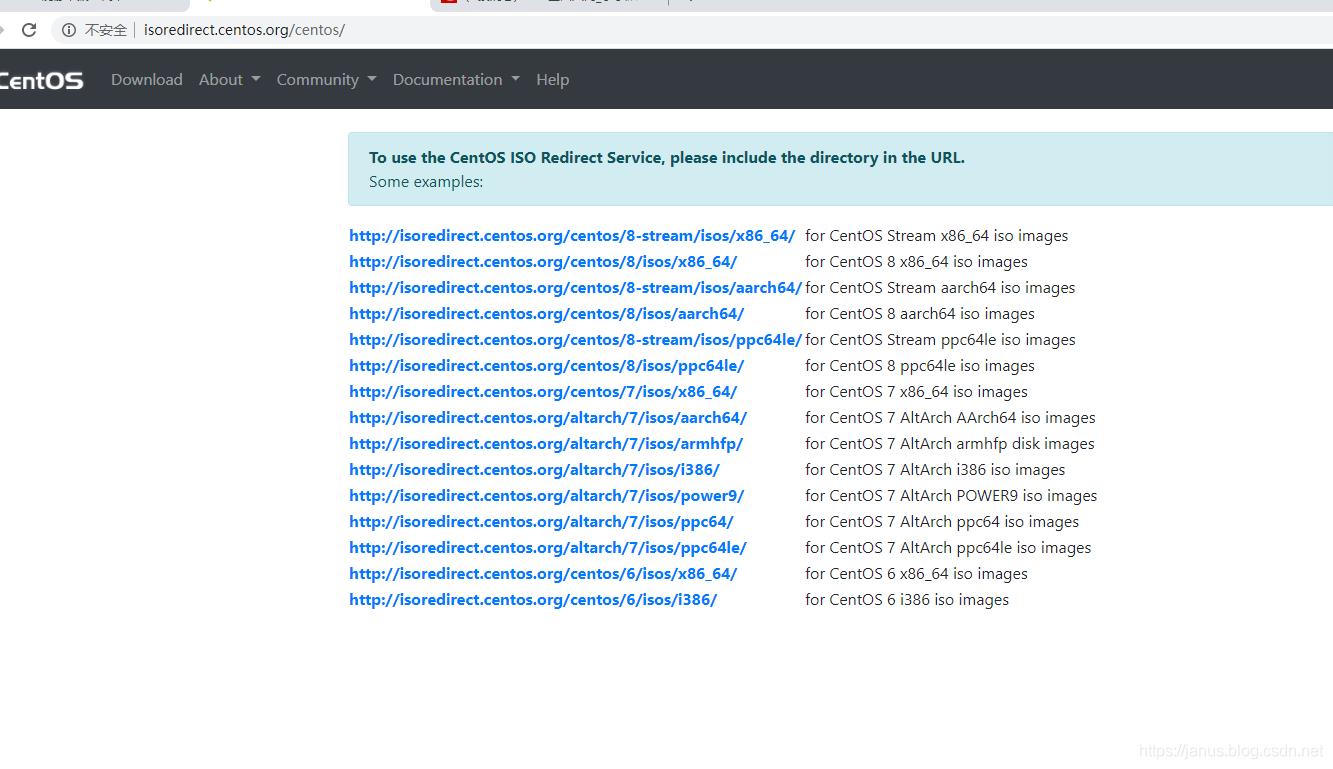Open the centos/8/isos/aarch64 link
This screenshot has height=769, width=1333.
point(546,314)
